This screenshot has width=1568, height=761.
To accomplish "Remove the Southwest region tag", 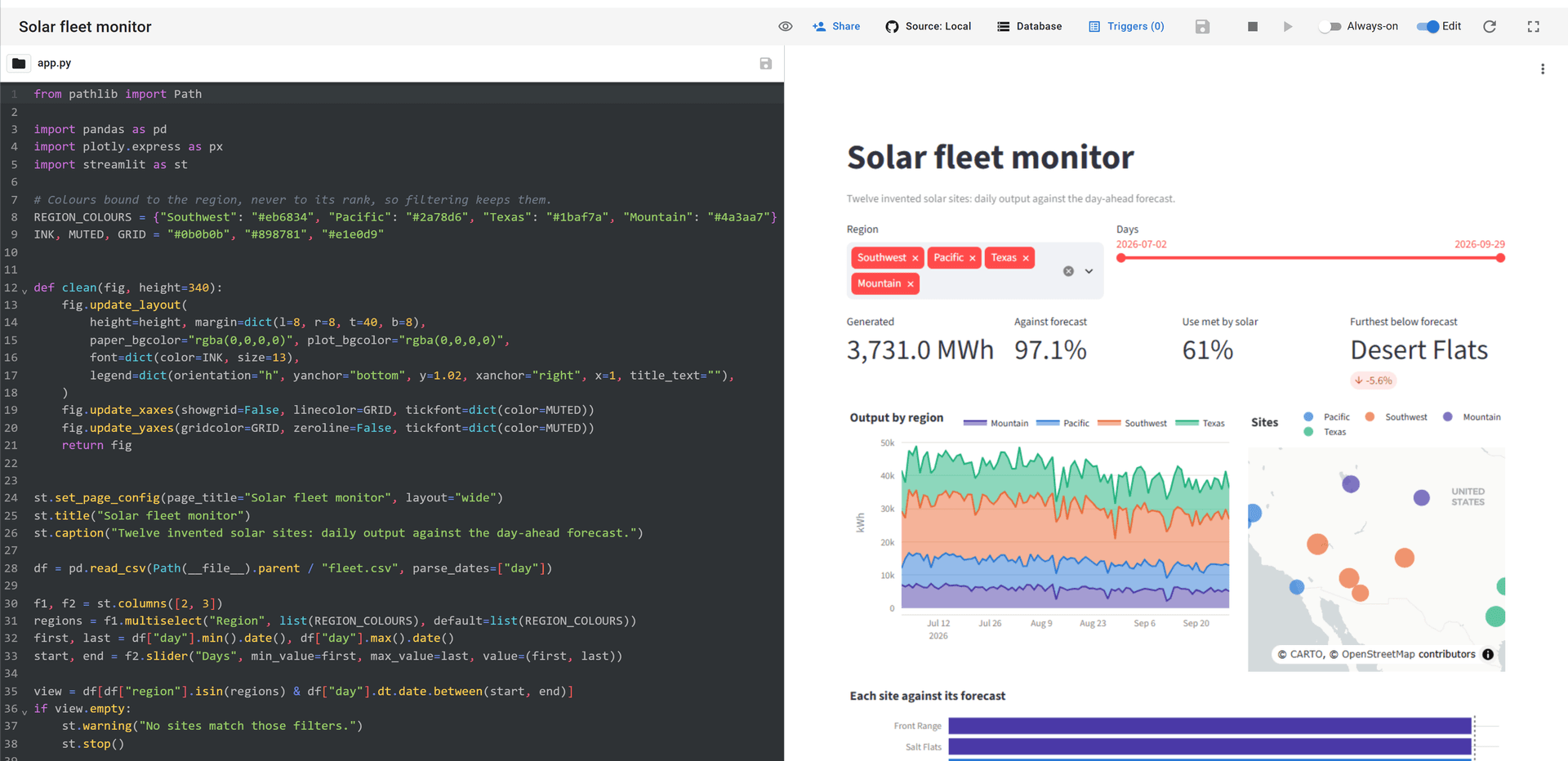I will 915,258.
